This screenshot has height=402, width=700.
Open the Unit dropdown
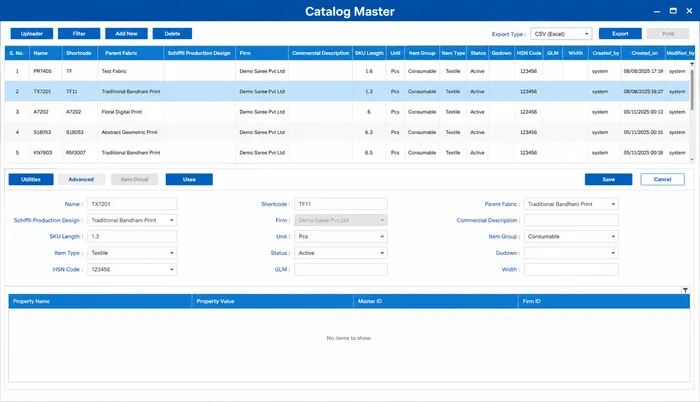click(x=341, y=237)
